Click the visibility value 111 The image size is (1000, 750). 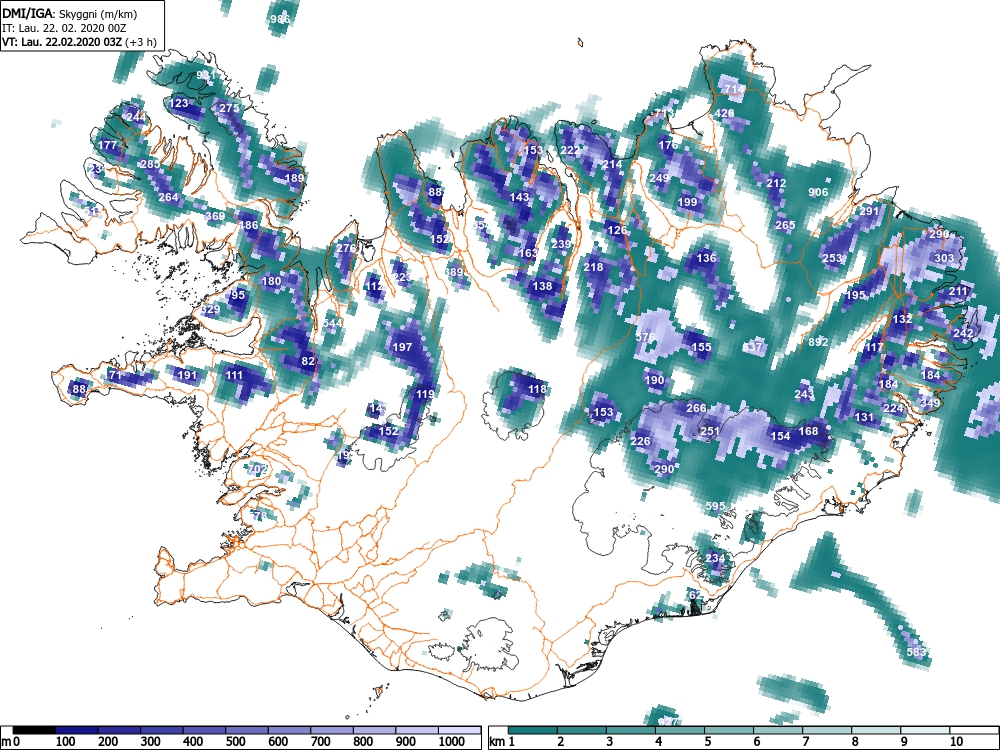234,375
